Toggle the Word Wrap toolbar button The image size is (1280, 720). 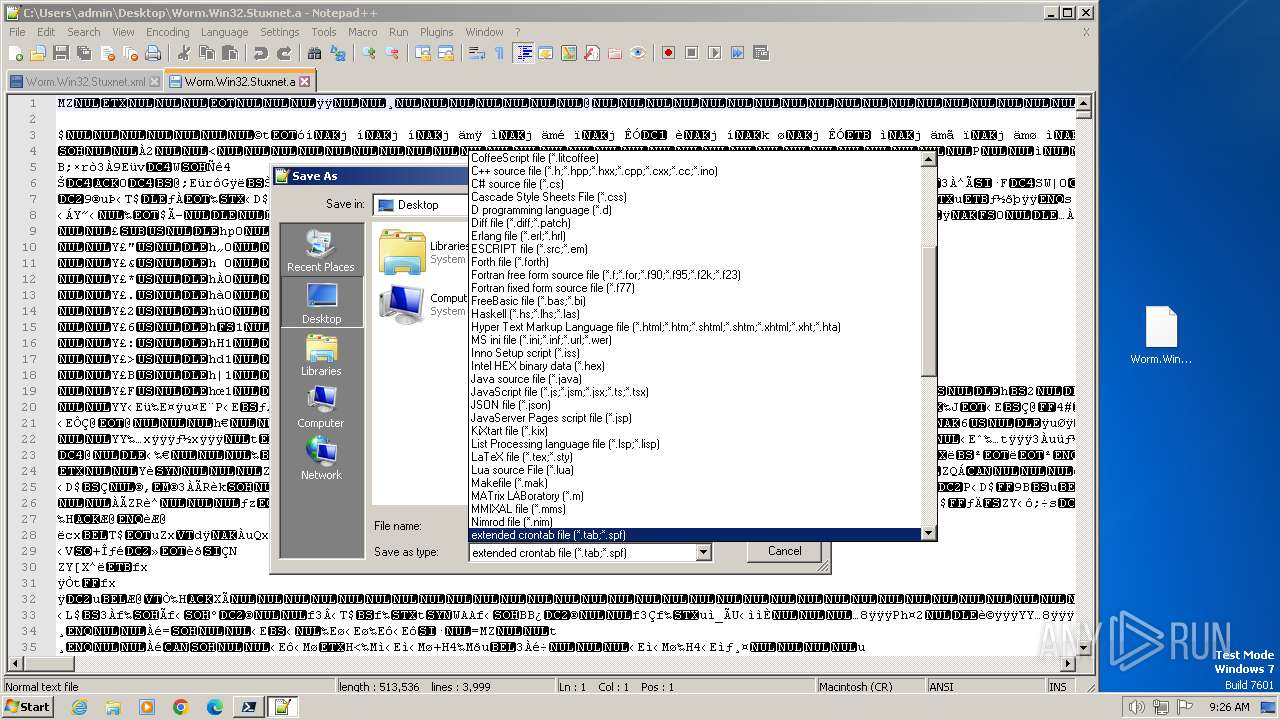pyautogui.click(x=477, y=53)
